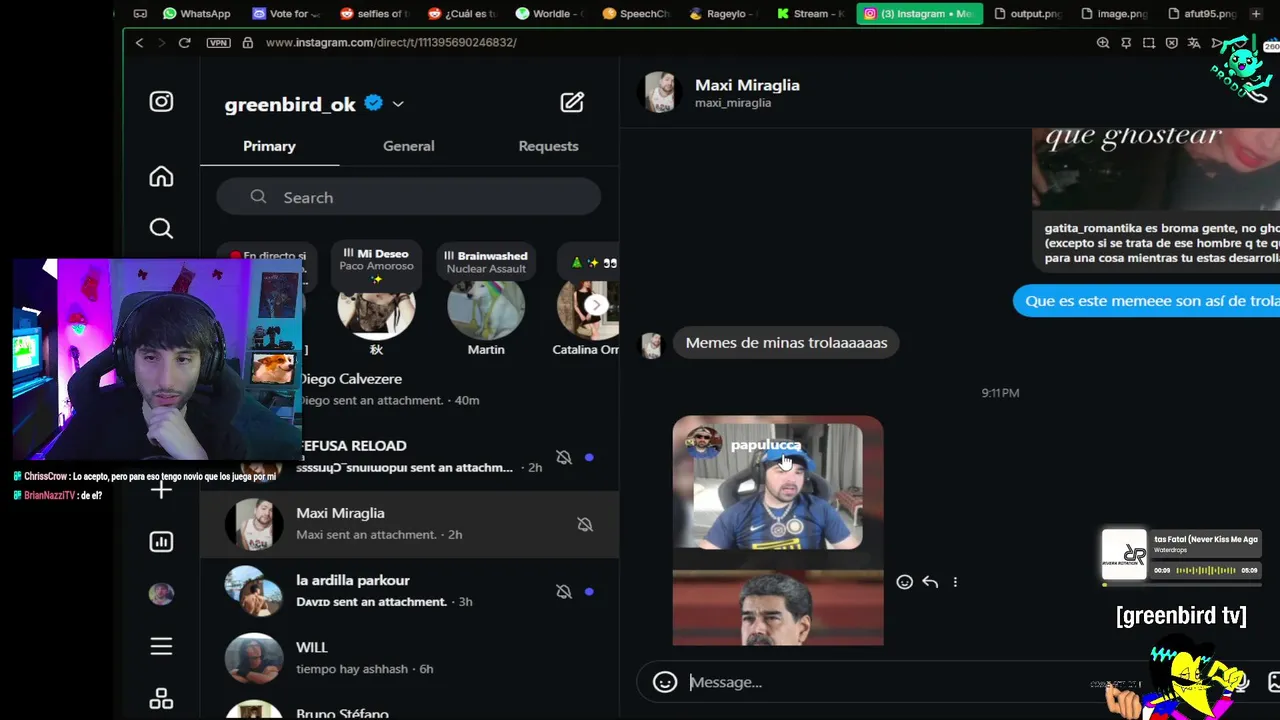Toggle mute bell on Maxi Miraglia chat
Screen dimensions: 1280x720
pos(585,524)
